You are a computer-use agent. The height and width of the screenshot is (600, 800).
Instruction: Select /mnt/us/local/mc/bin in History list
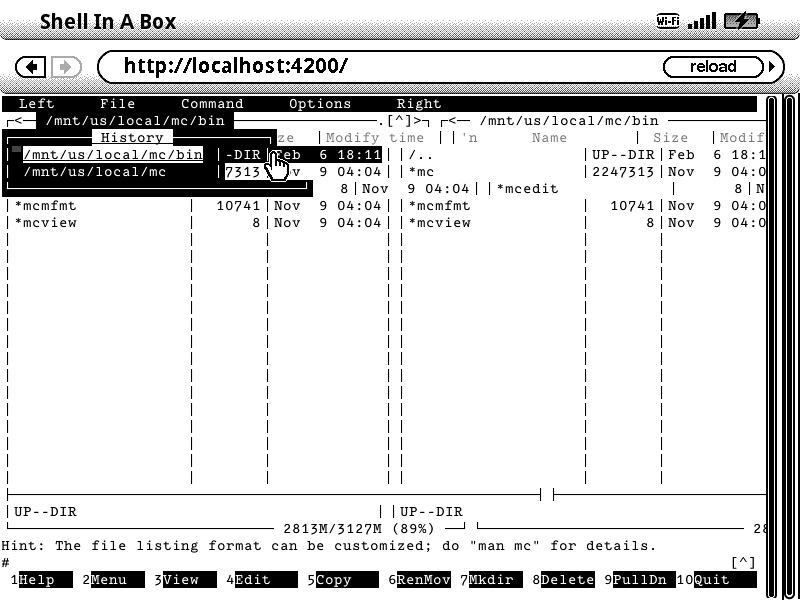click(113, 155)
